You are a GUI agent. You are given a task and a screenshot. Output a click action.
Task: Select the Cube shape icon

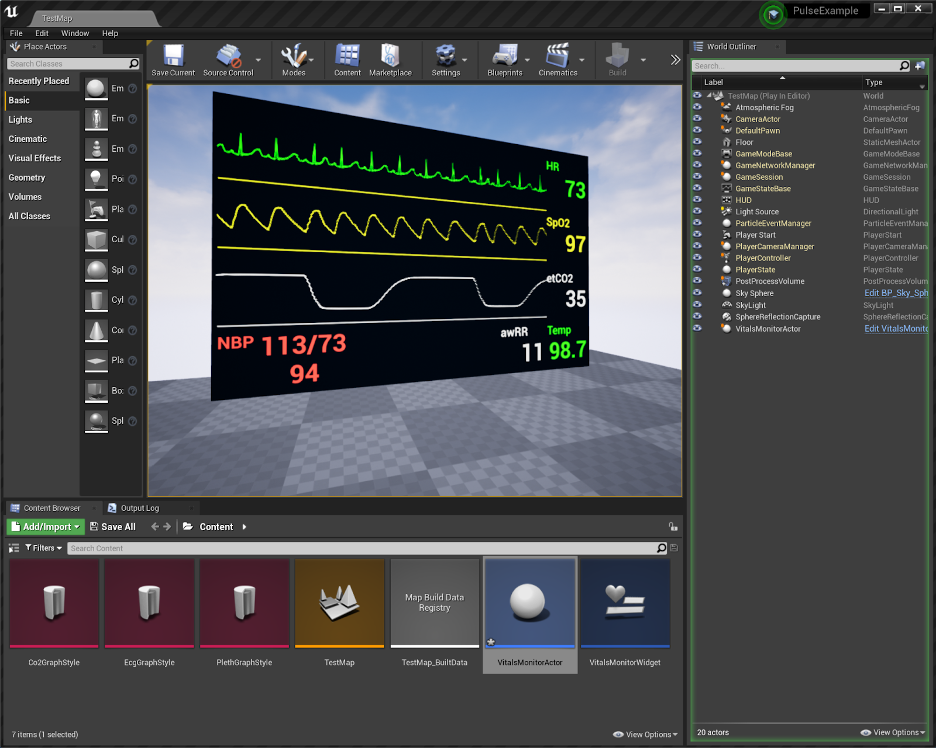point(96,239)
